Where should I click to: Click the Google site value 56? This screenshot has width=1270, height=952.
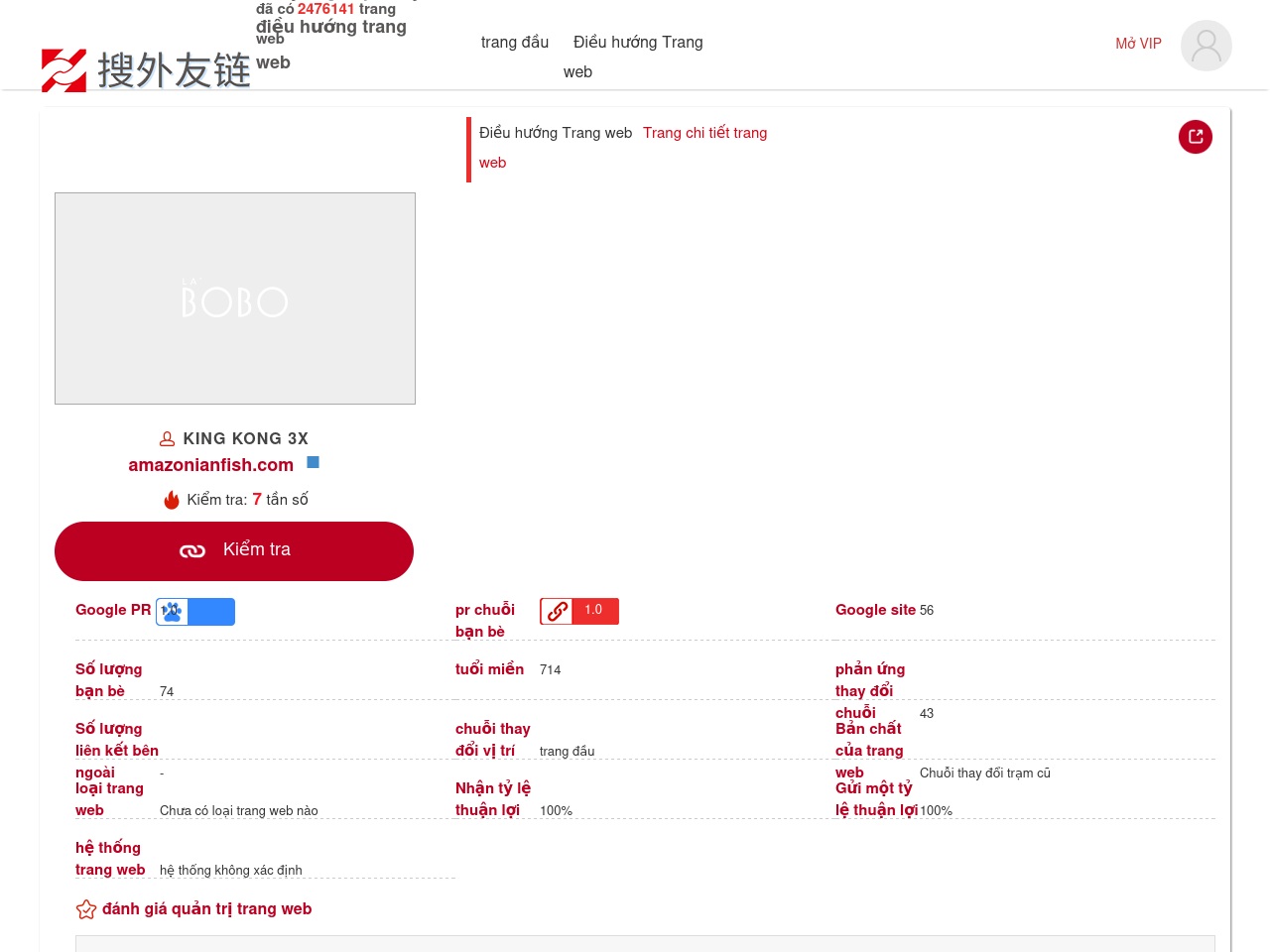927,610
